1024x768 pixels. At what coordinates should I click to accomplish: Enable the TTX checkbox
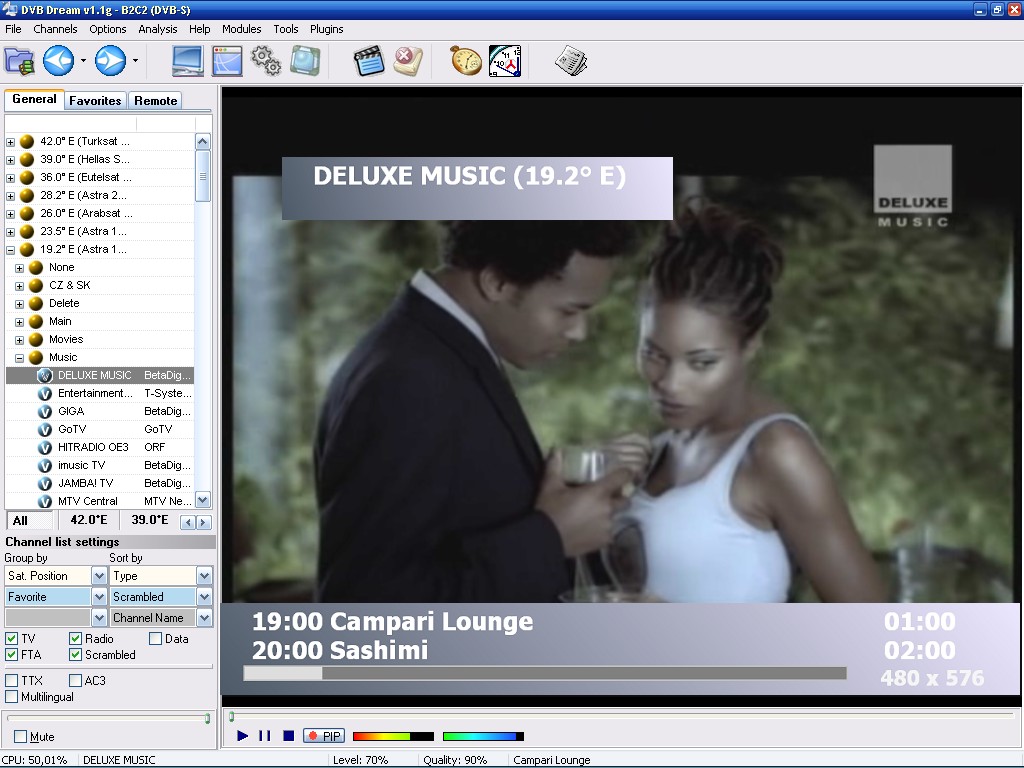click(11, 680)
